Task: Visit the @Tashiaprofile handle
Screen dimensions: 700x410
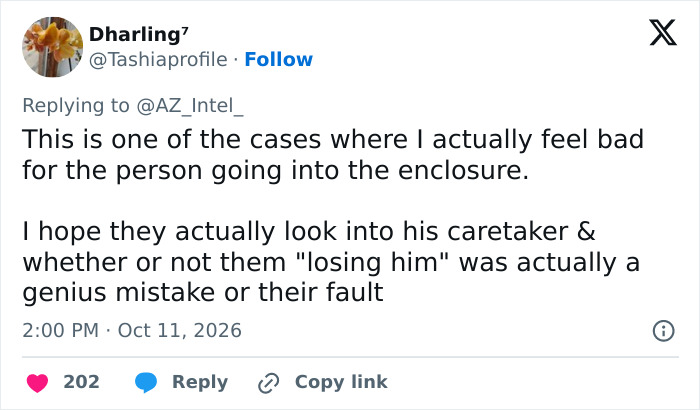Action: (x=158, y=59)
